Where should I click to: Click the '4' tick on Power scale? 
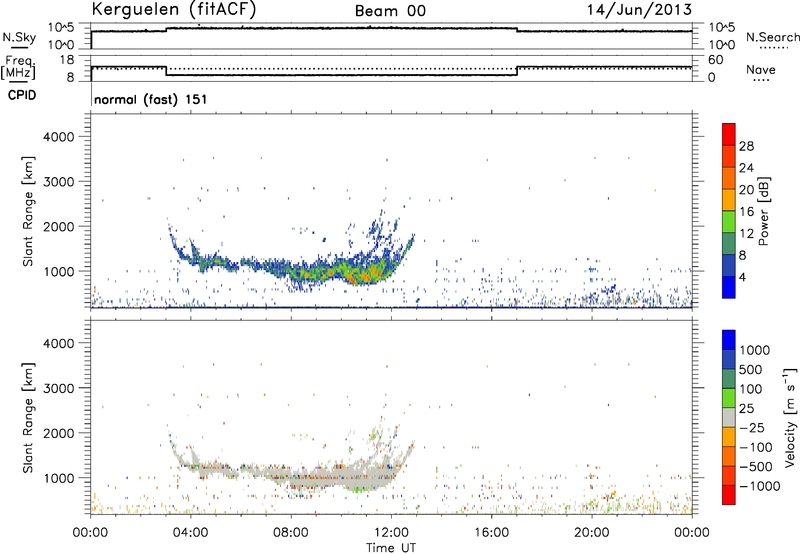point(743,277)
